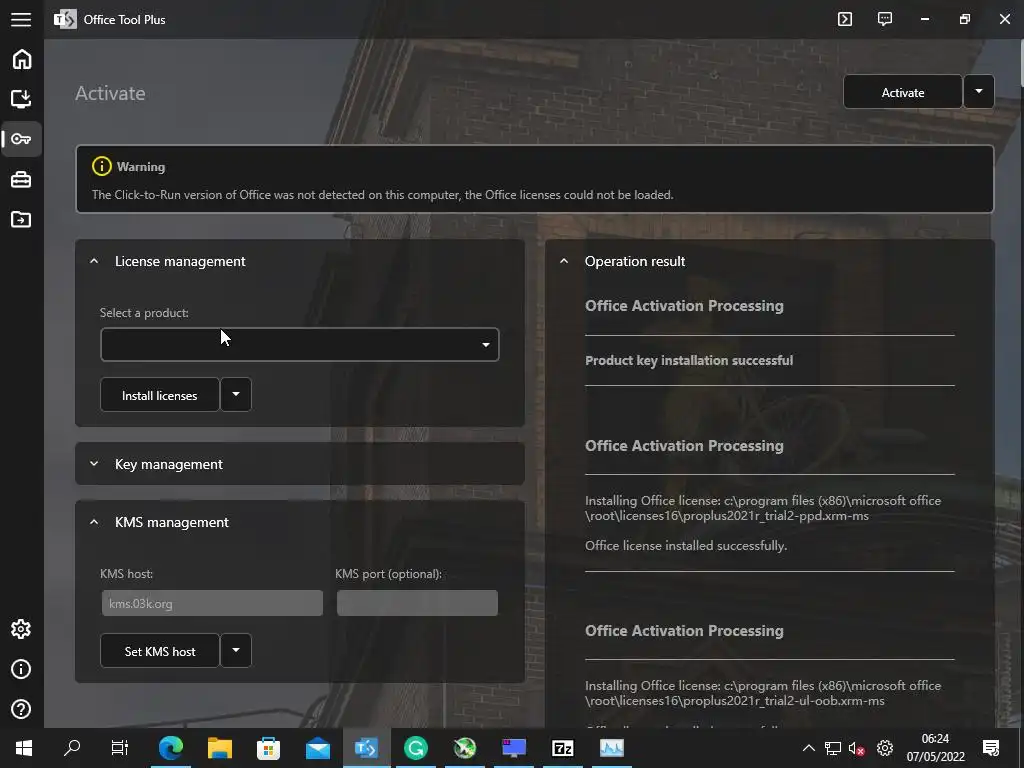Image resolution: width=1024 pixels, height=768 pixels.
Task: Click the taskbar clock showing 06:24
Action: pos(935,748)
